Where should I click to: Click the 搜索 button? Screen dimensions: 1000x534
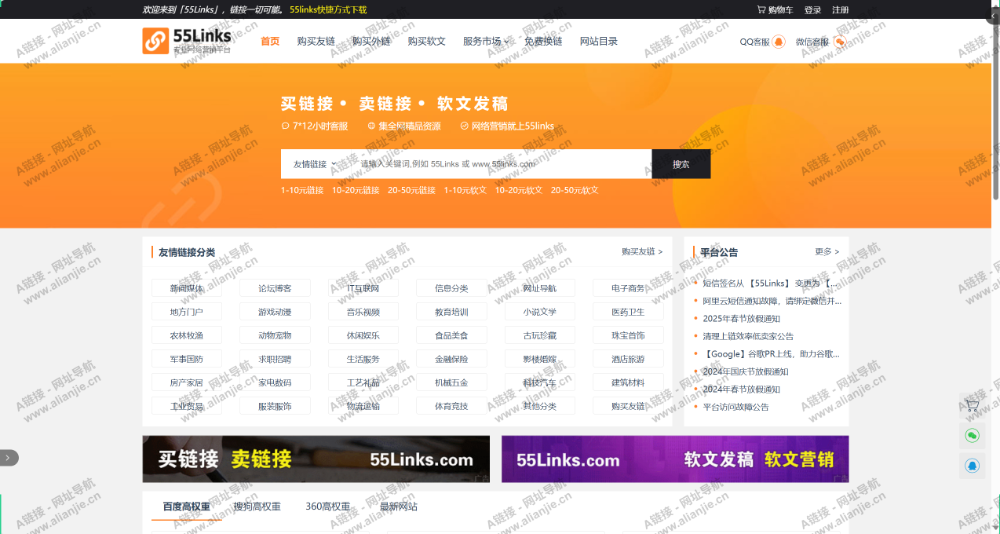(x=681, y=164)
